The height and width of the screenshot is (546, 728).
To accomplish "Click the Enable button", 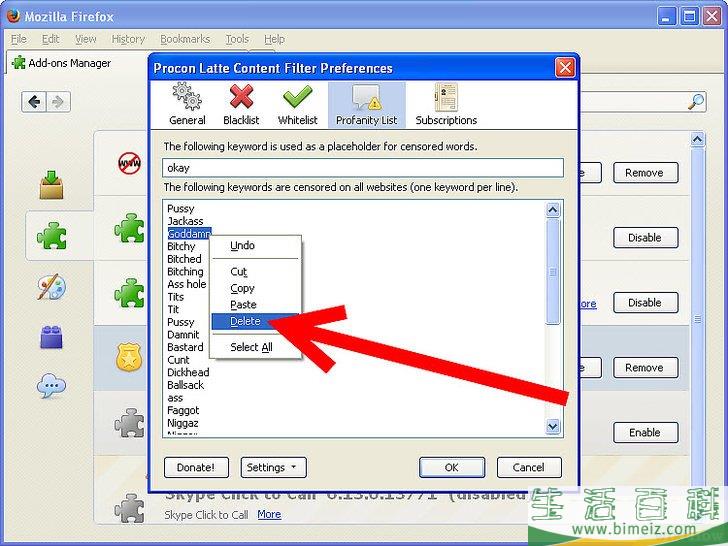I will coord(645,433).
